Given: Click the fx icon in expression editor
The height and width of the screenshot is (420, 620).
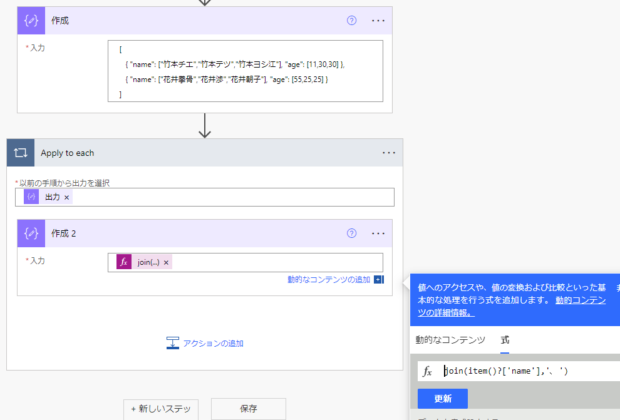Looking at the screenshot, I should click(x=427, y=371).
